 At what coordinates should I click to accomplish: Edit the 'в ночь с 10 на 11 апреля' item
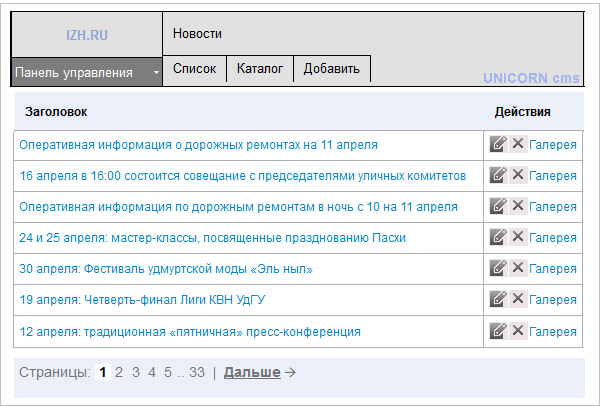[x=498, y=206]
